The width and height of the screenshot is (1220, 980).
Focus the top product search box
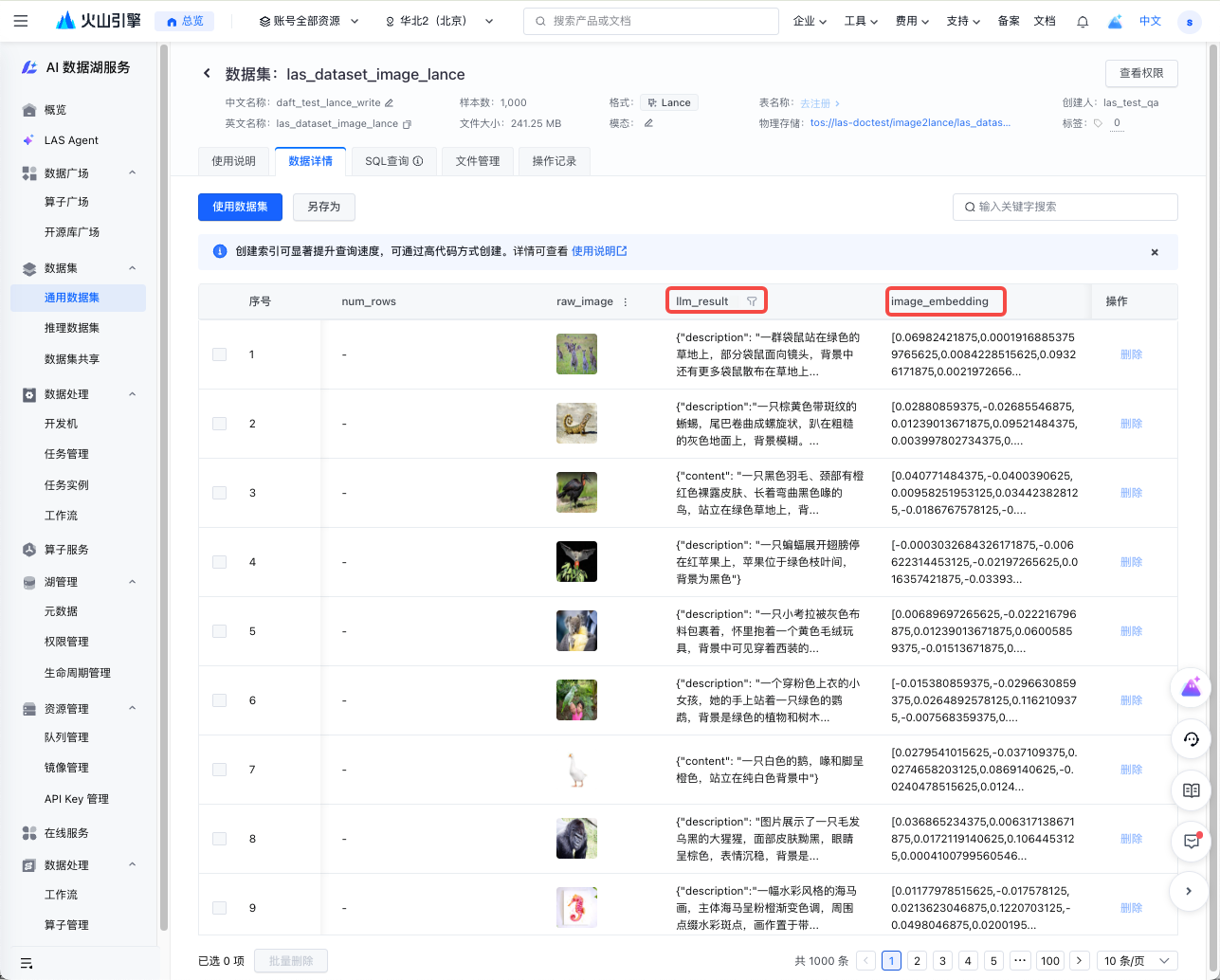[x=651, y=21]
